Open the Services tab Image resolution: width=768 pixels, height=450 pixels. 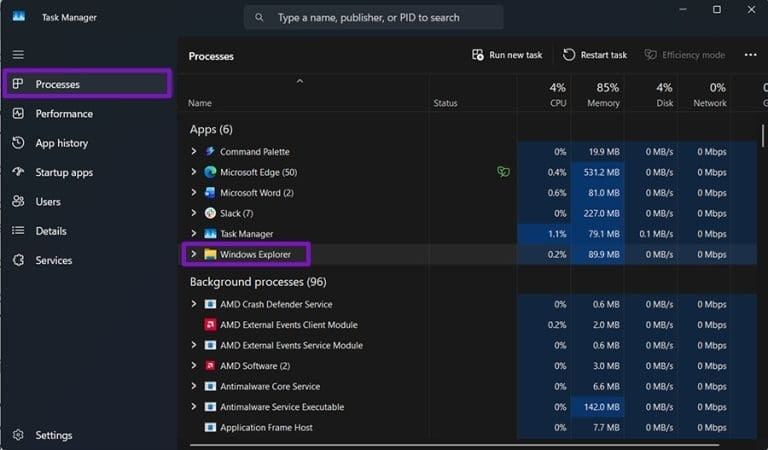(x=88, y=260)
